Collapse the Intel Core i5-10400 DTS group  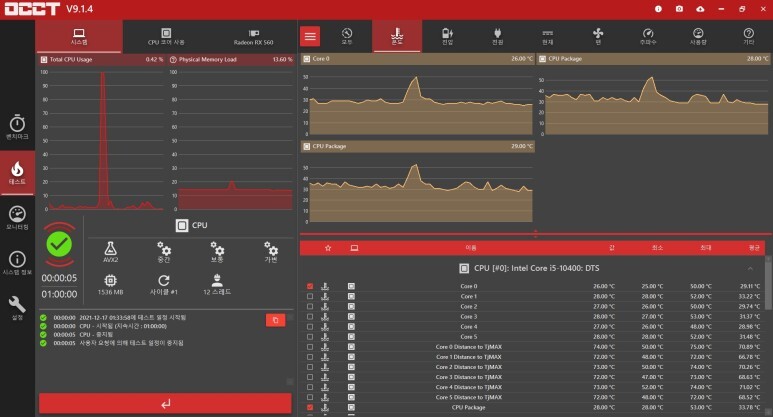750,268
